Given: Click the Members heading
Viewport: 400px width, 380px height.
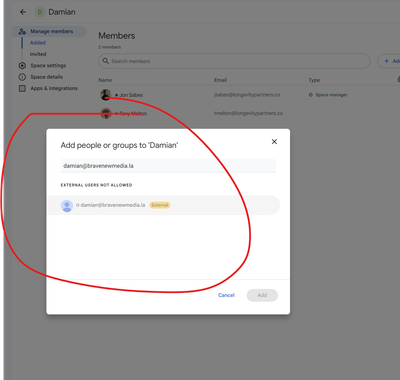Looking at the screenshot, I should point(117,36).
